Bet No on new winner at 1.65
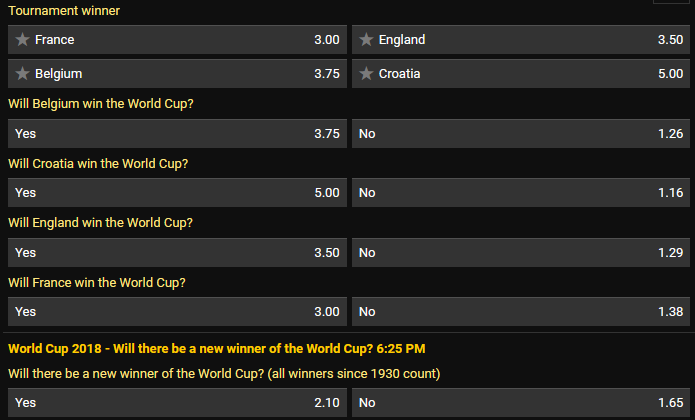The height and width of the screenshot is (420, 695). [x=521, y=403]
